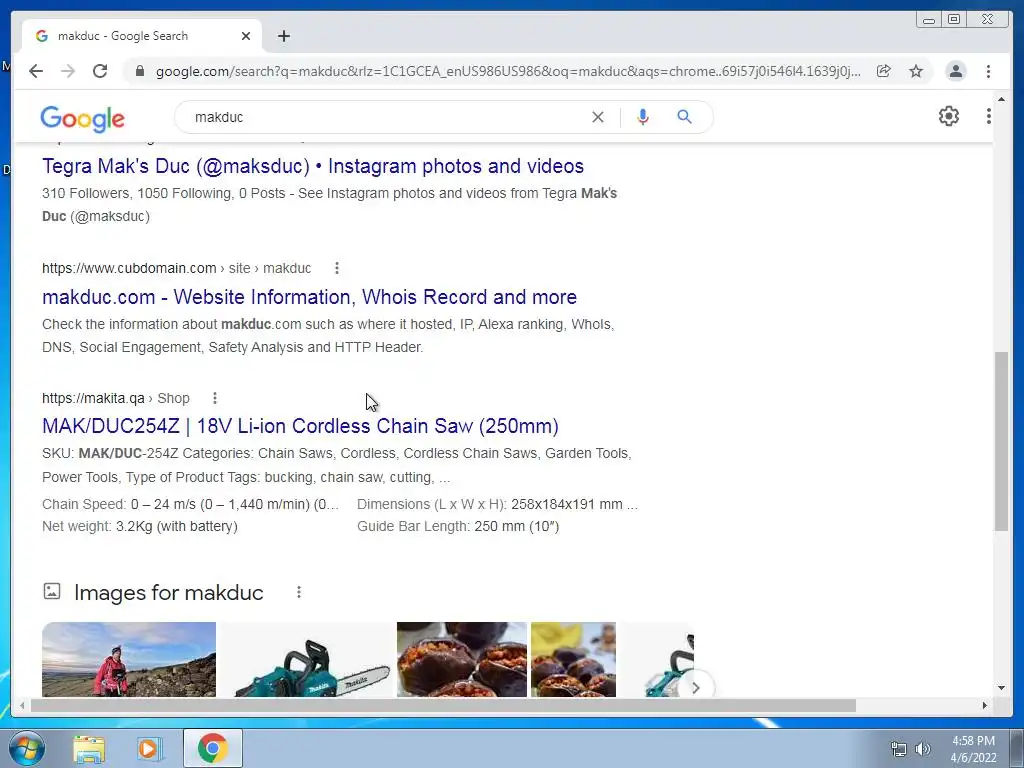Open the second stuffed dates image
The height and width of the screenshot is (768, 1024).
(573, 659)
